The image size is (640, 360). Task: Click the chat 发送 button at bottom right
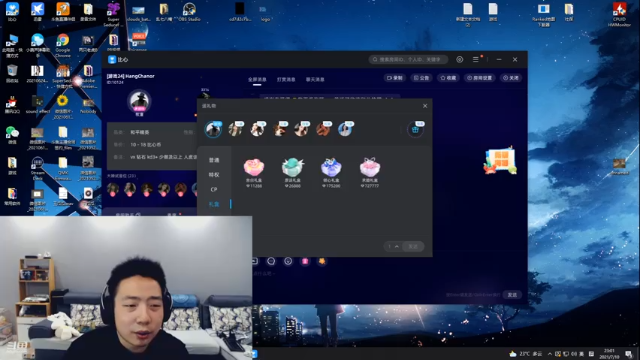coord(512,295)
